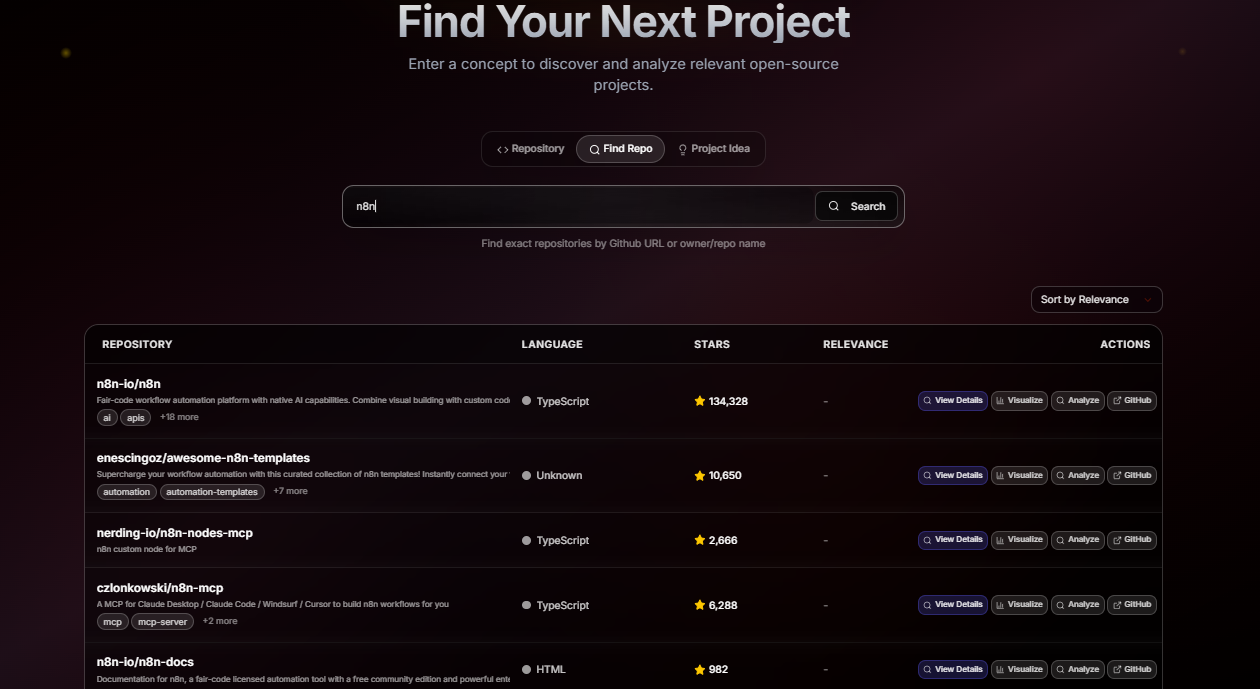
Task: Click the magnifier icon in Search button
Action: tap(834, 206)
